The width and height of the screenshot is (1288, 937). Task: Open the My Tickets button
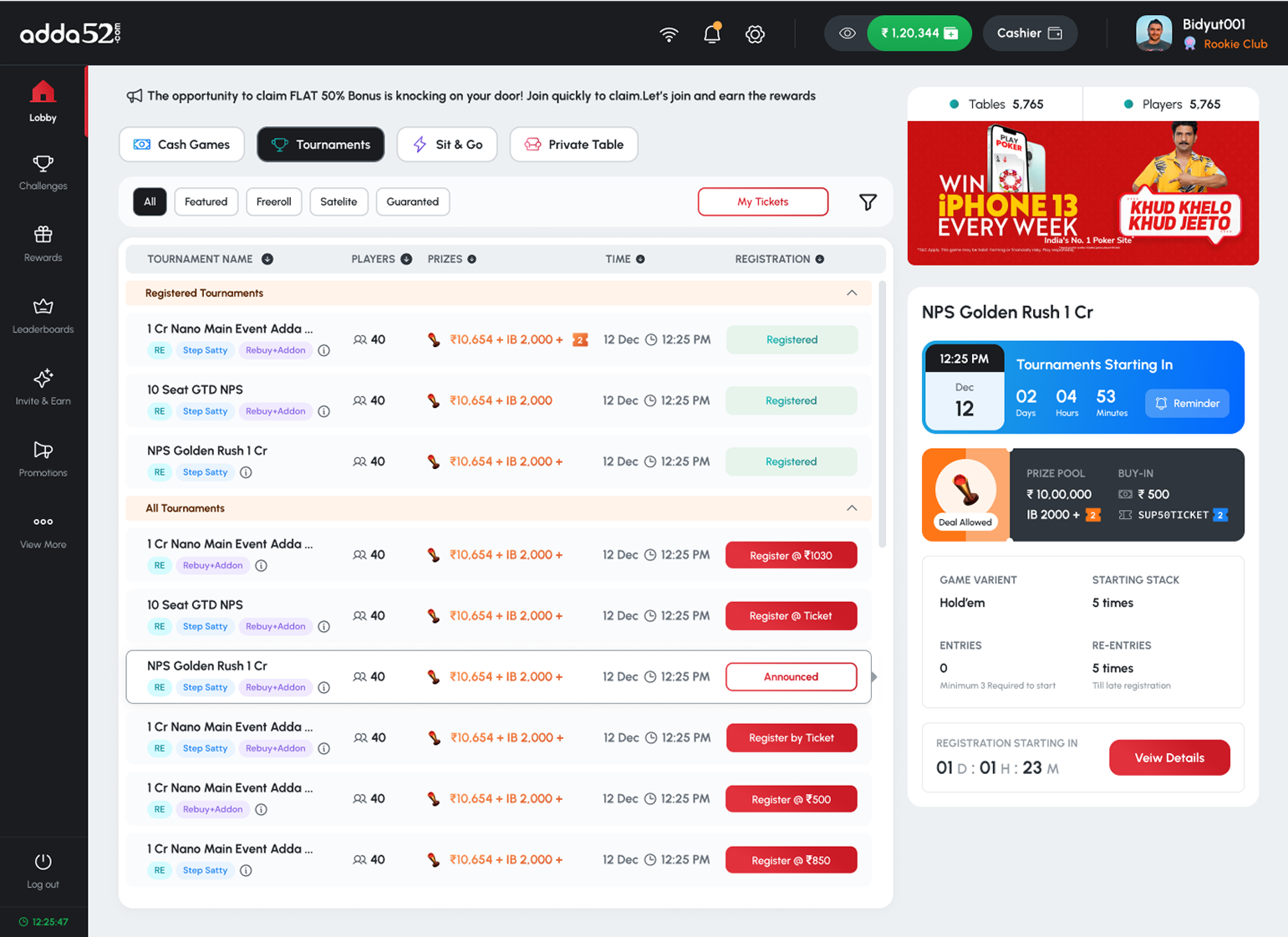[x=763, y=201]
